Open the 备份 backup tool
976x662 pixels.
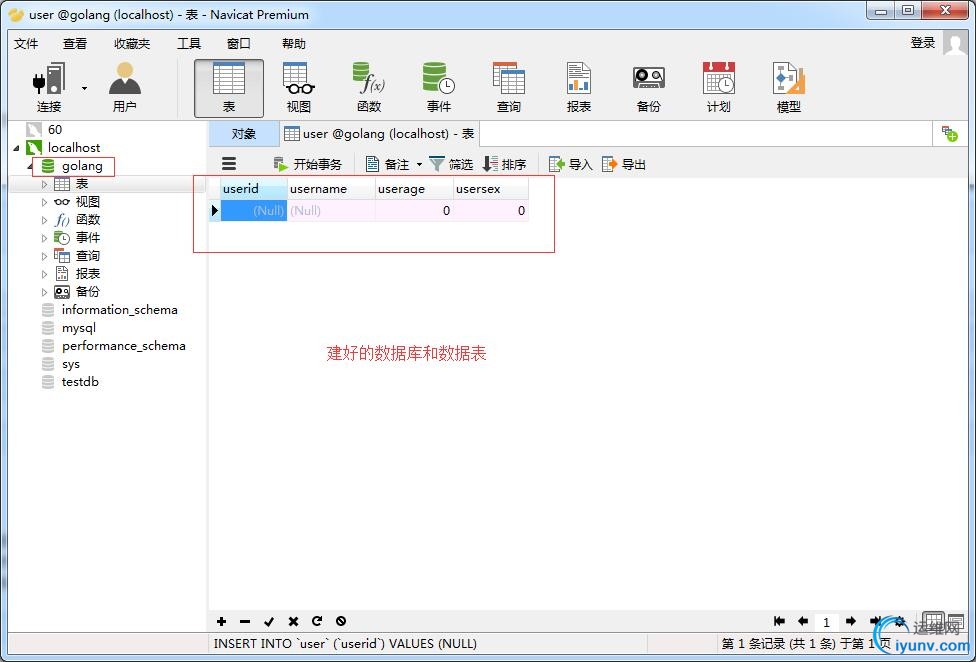[x=649, y=88]
